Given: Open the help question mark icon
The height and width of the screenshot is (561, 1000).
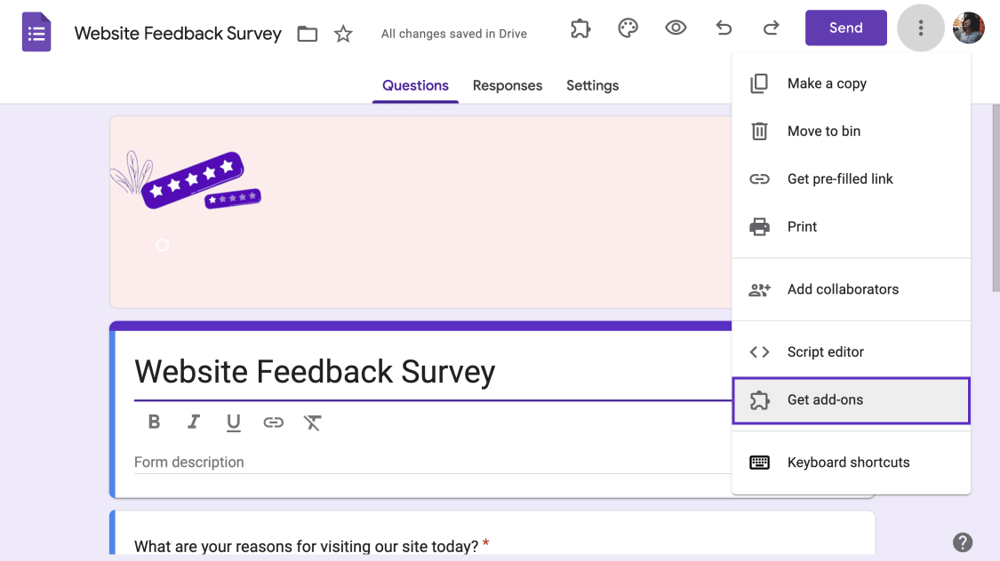Looking at the screenshot, I should (962, 542).
